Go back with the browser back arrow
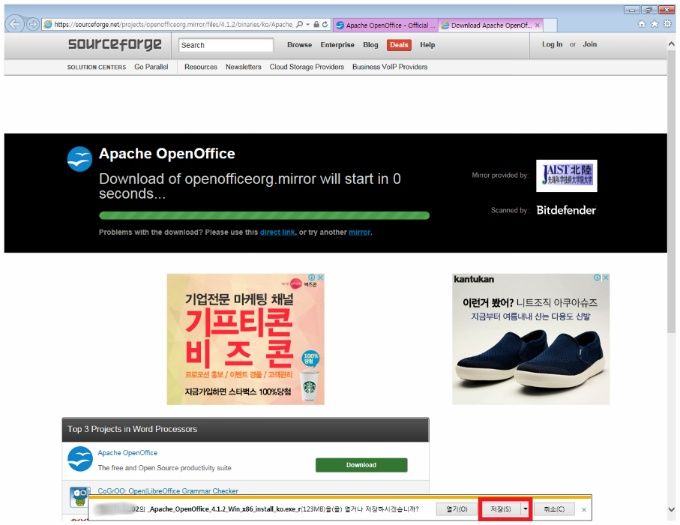The width and height of the screenshot is (680, 525). 14,24
